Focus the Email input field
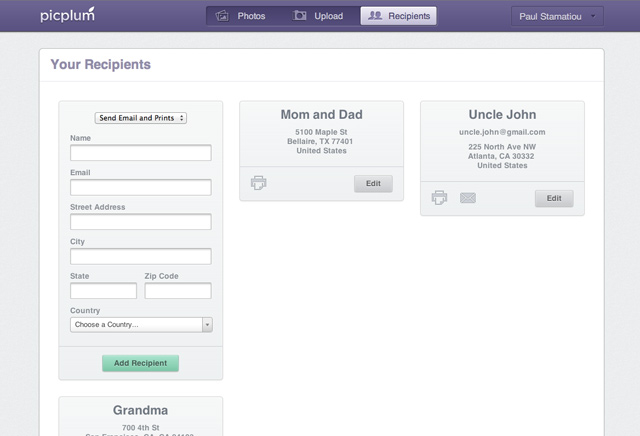640x436 pixels. coord(141,187)
